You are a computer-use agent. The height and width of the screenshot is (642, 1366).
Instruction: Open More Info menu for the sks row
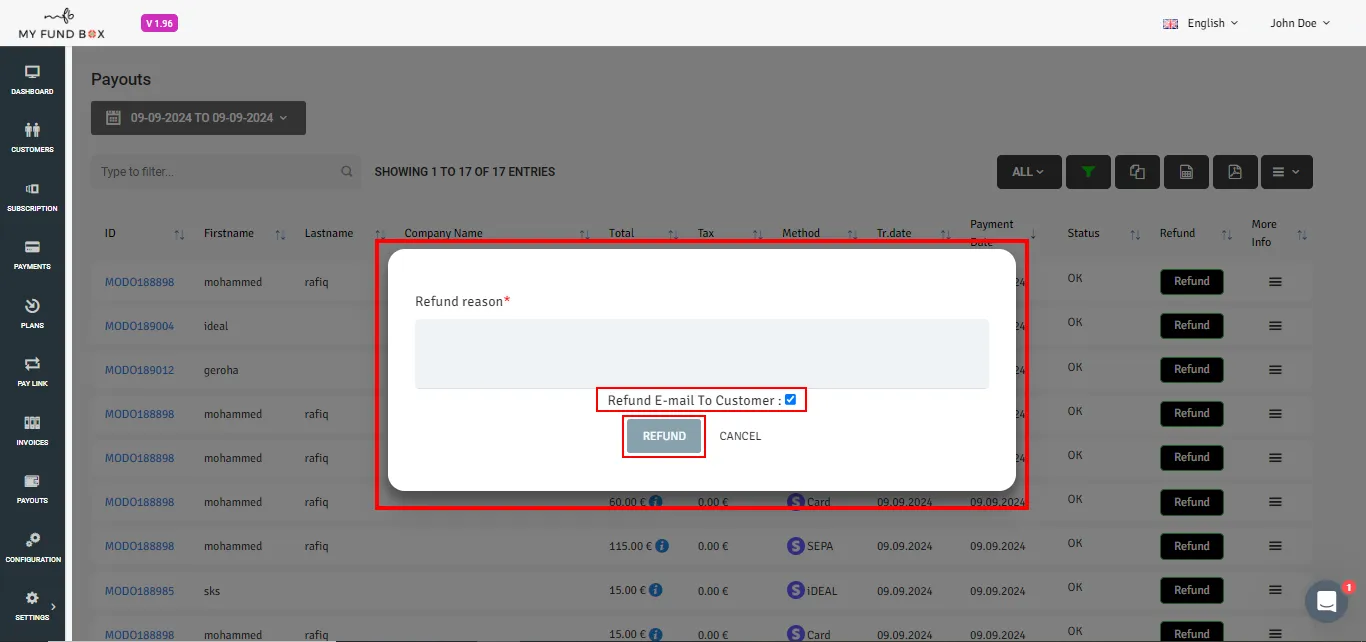[x=1275, y=591]
